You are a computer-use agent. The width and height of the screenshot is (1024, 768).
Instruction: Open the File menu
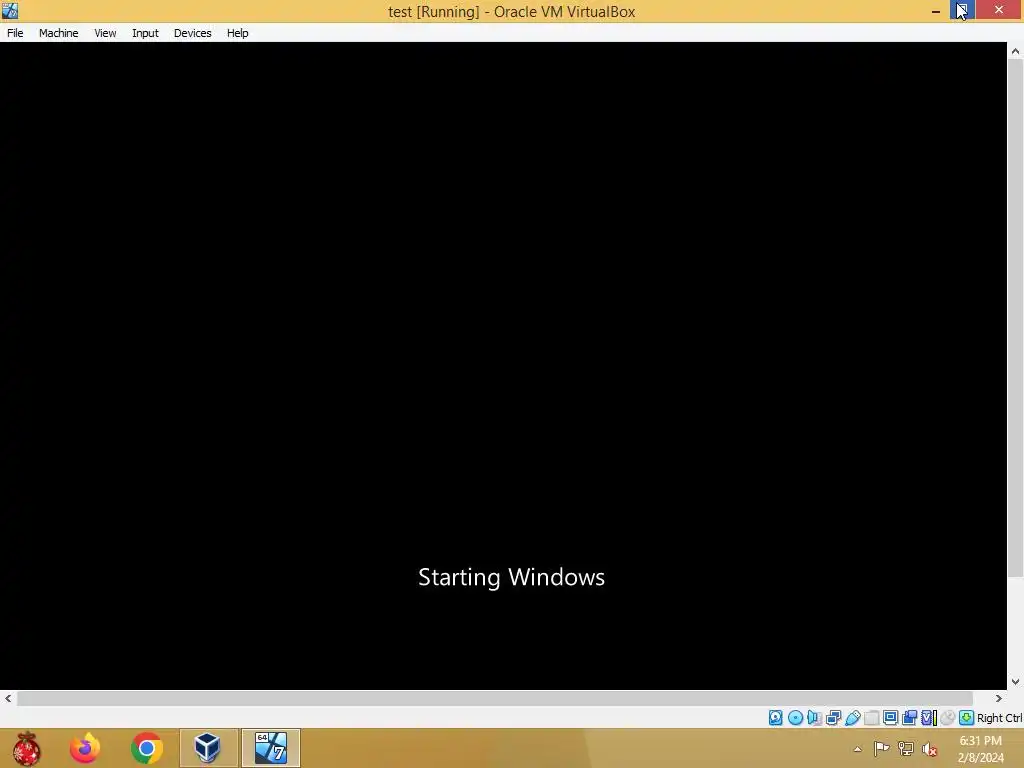[15, 33]
